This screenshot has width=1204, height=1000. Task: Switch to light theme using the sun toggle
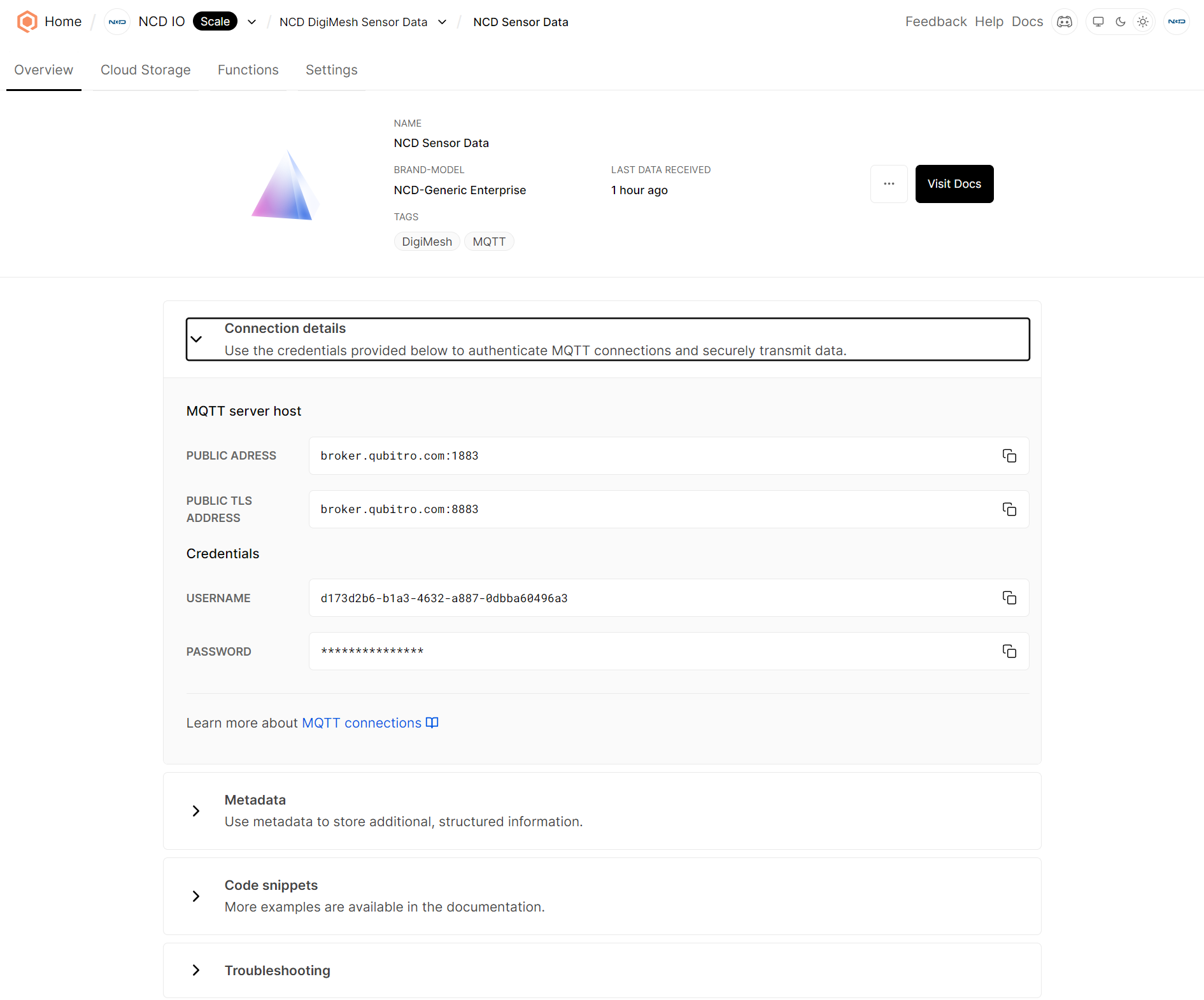click(1143, 21)
